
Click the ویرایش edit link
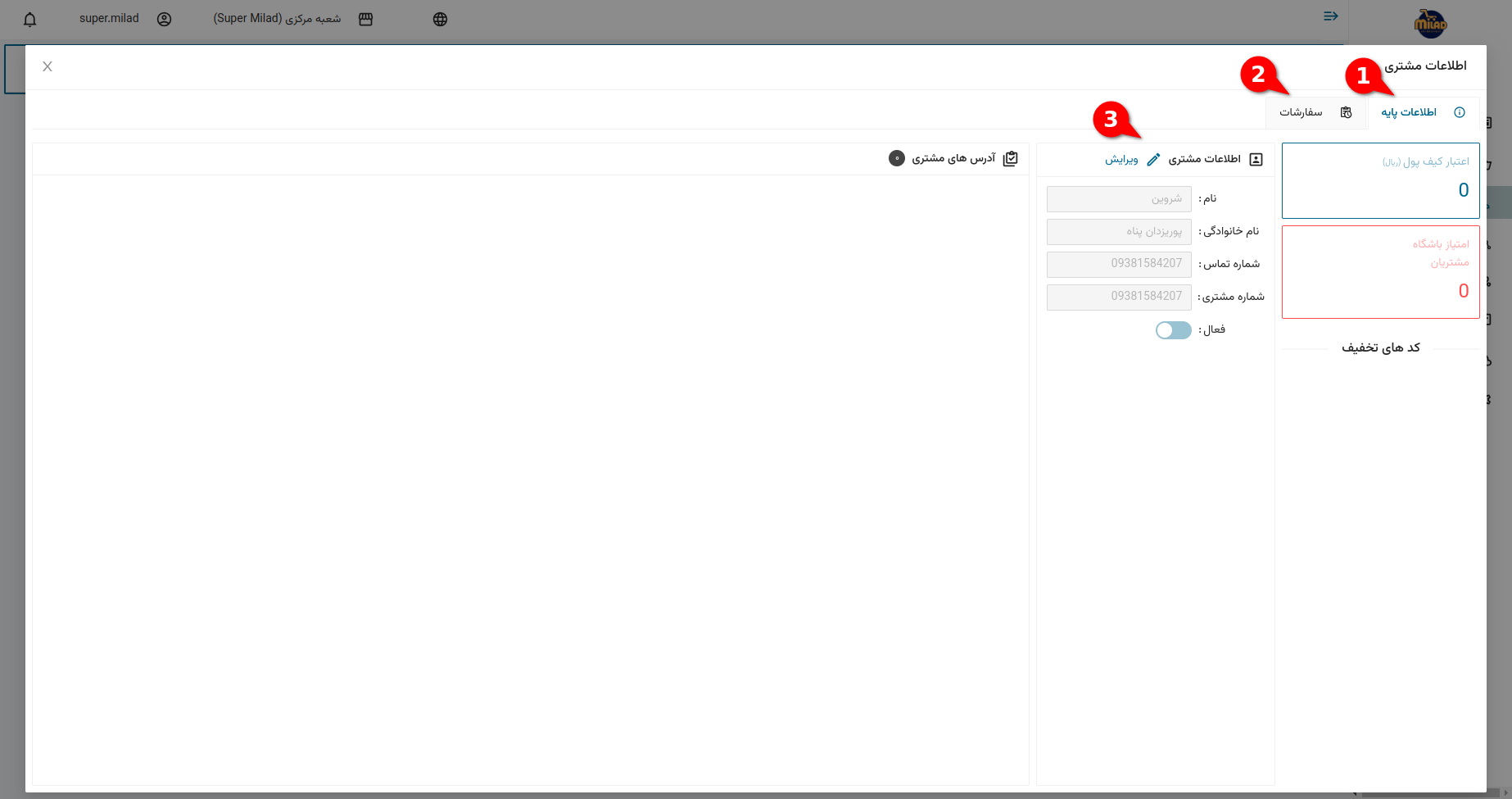(x=1121, y=160)
